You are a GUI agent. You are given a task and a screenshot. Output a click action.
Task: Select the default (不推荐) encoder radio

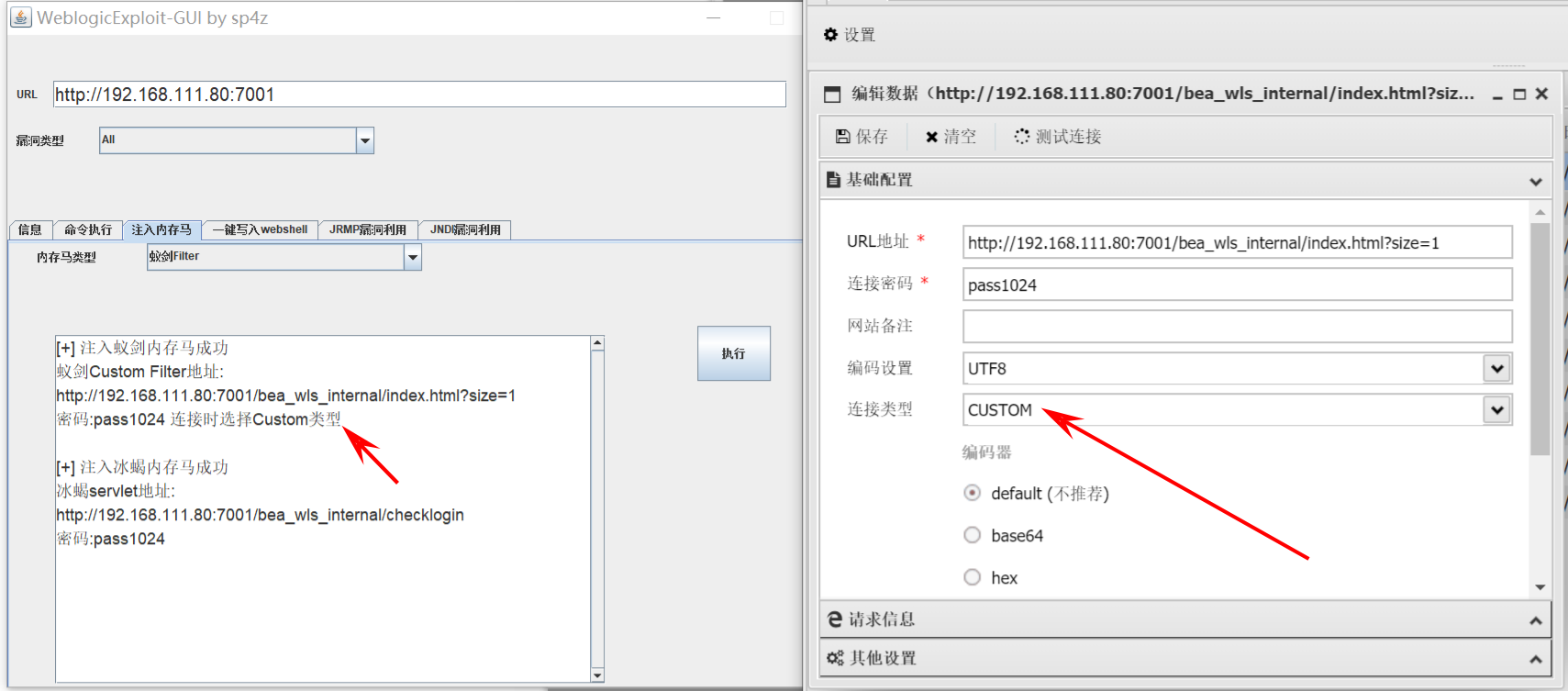point(973,493)
